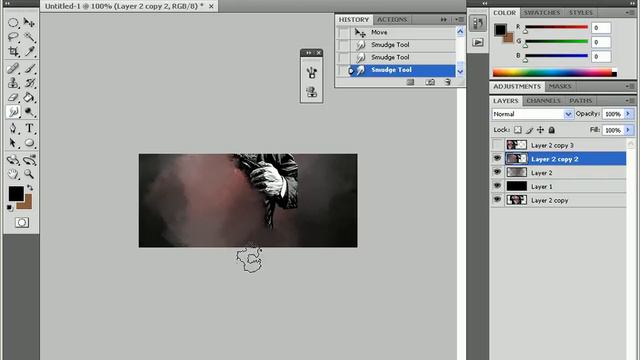Select the Path Selection arrow tool

coord(13,142)
